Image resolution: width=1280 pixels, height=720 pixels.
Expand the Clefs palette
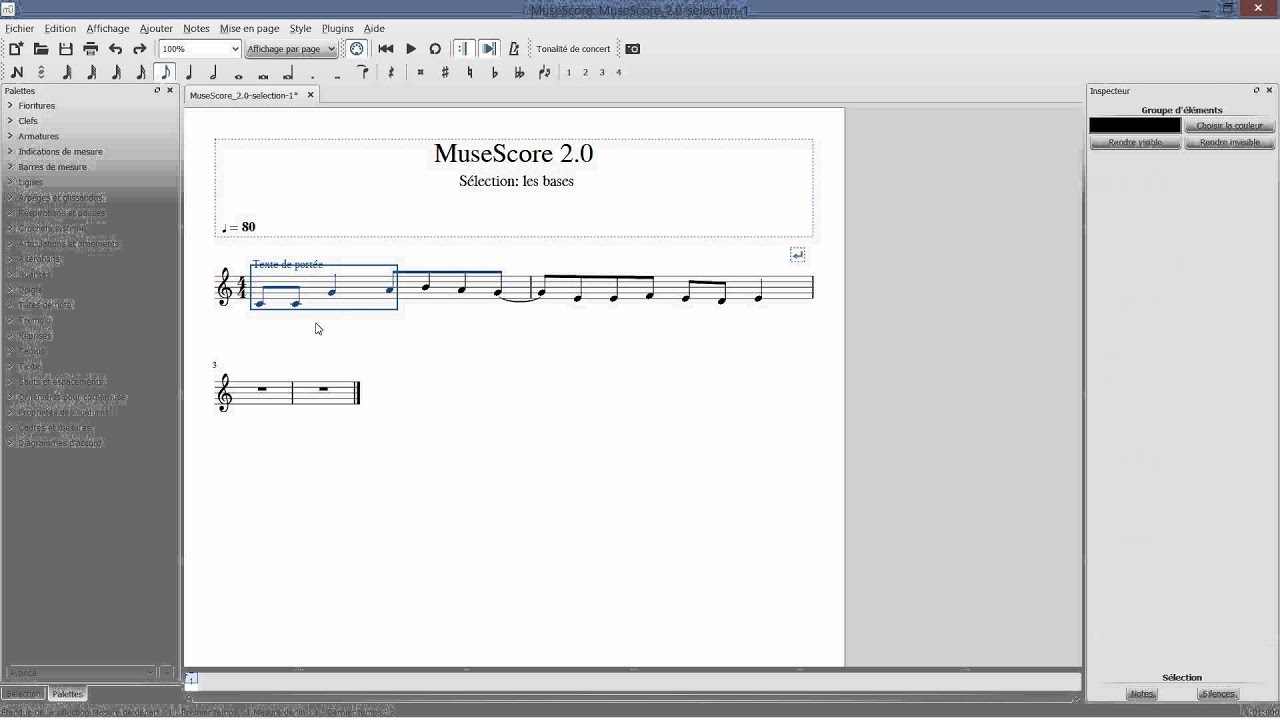pos(28,121)
